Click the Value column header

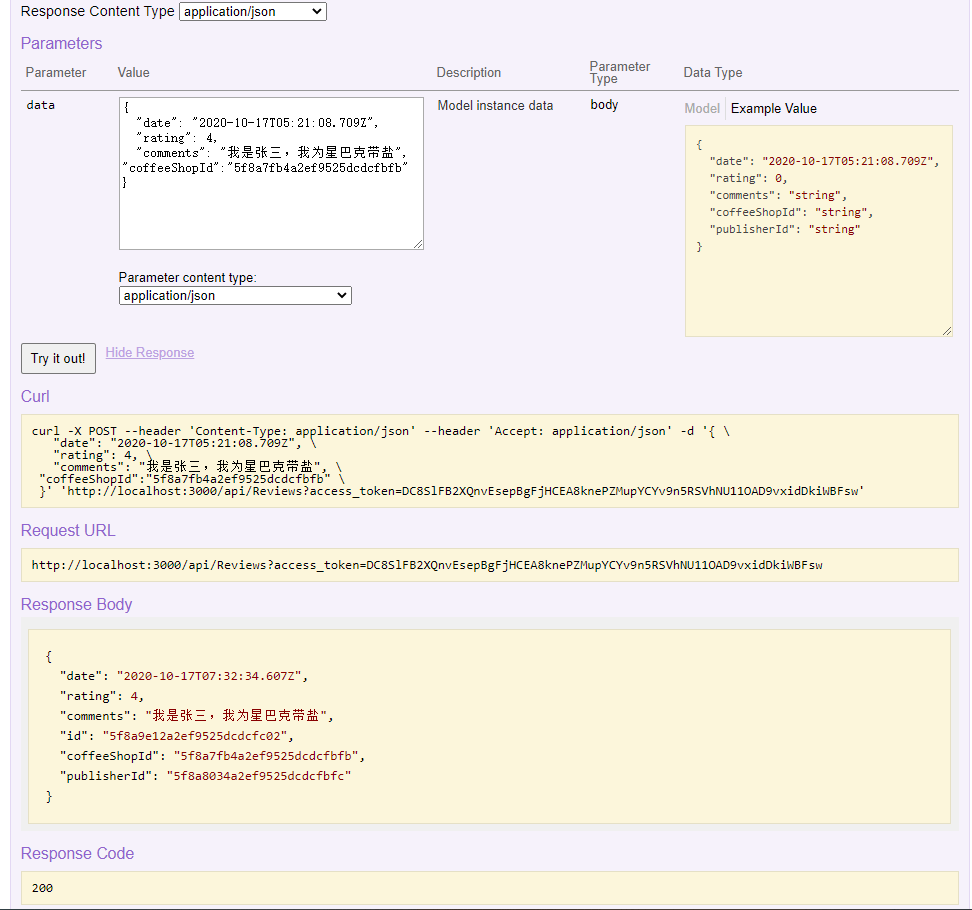coord(133,73)
